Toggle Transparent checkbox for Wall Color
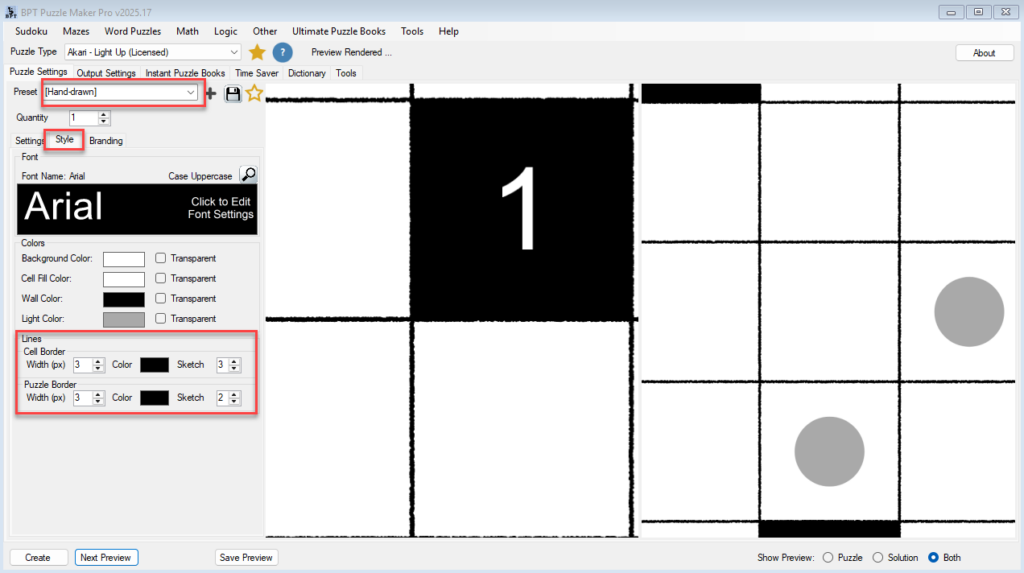The width and height of the screenshot is (1024, 573). tap(160, 299)
